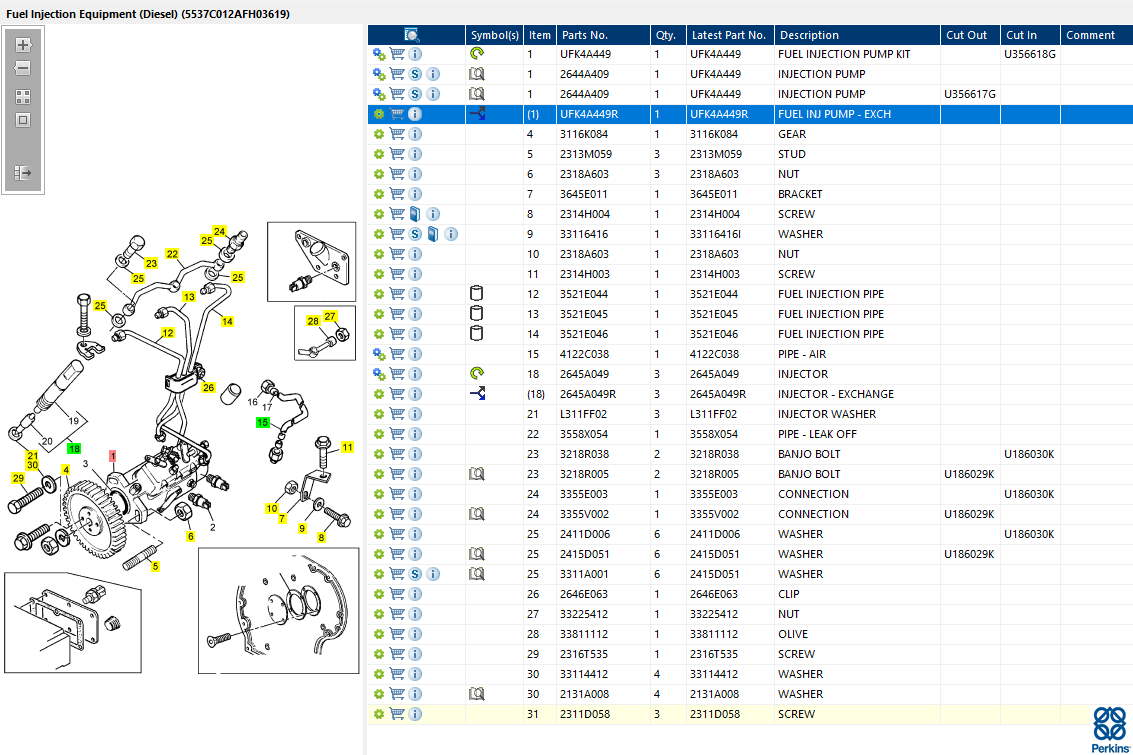This screenshot has width=1133, height=755.
Task: Sort by the Item column header
Action: [x=540, y=35]
